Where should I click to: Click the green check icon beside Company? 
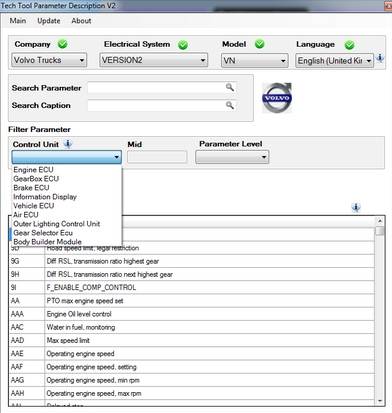62,44
